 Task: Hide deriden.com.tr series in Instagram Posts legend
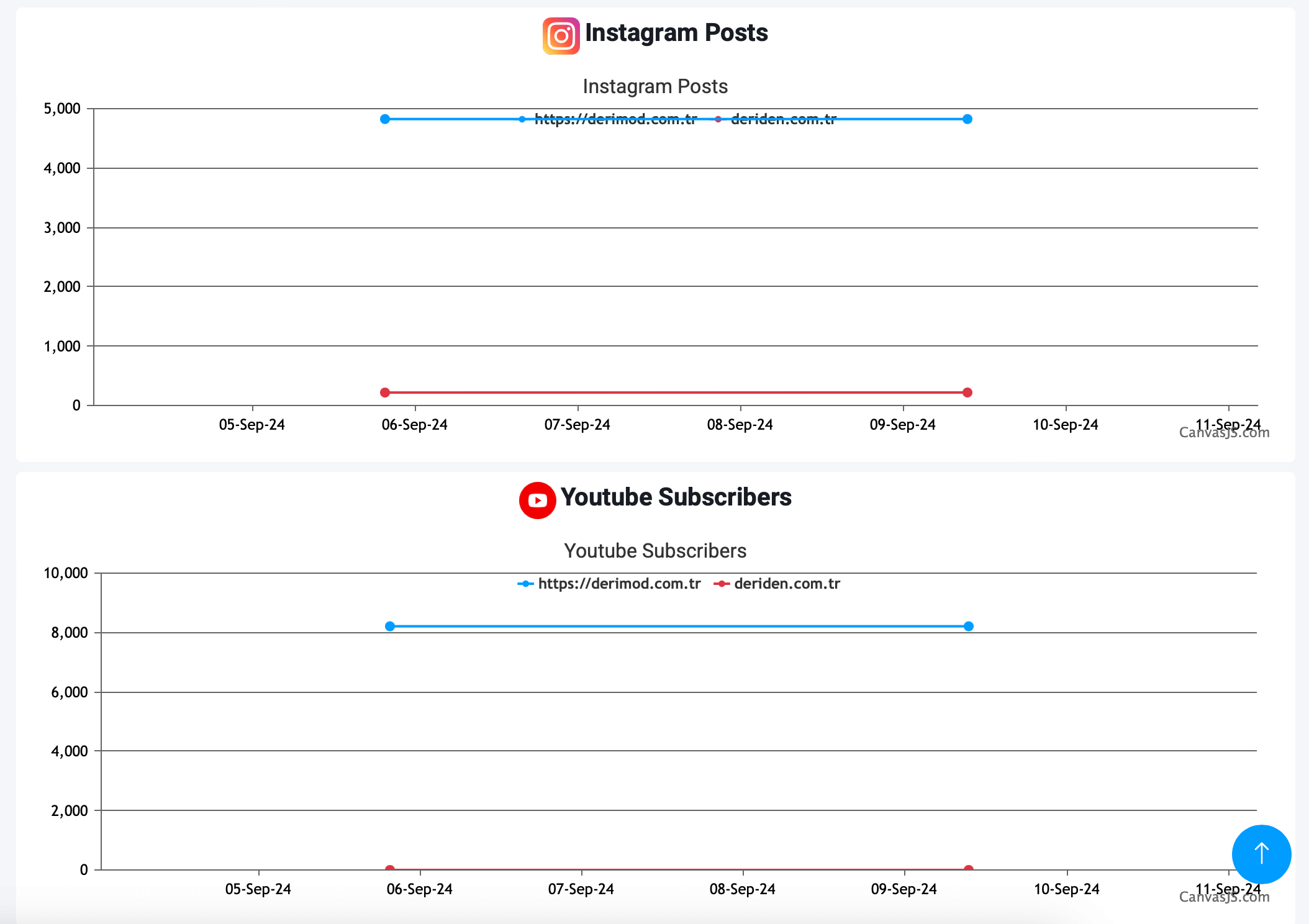(783, 119)
